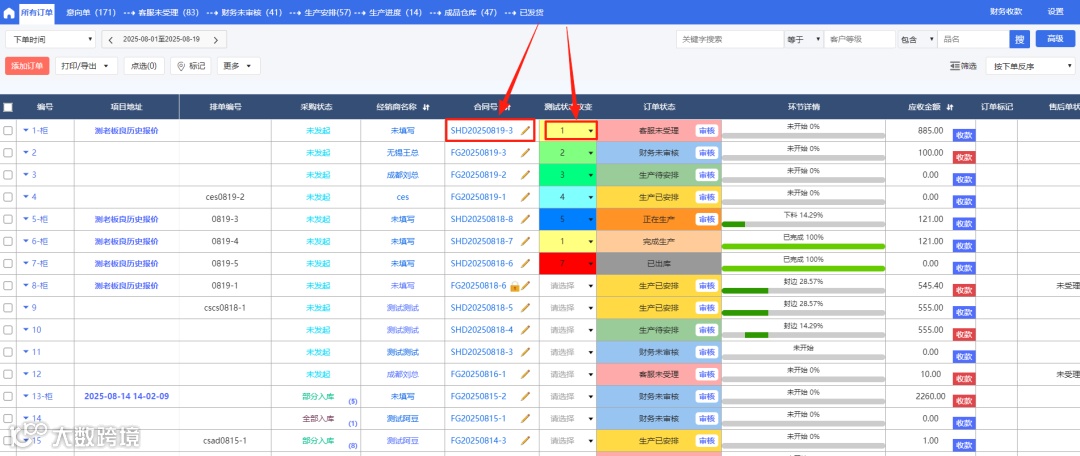
Task: Select row 4 checkbox
Action: (8, 197)
